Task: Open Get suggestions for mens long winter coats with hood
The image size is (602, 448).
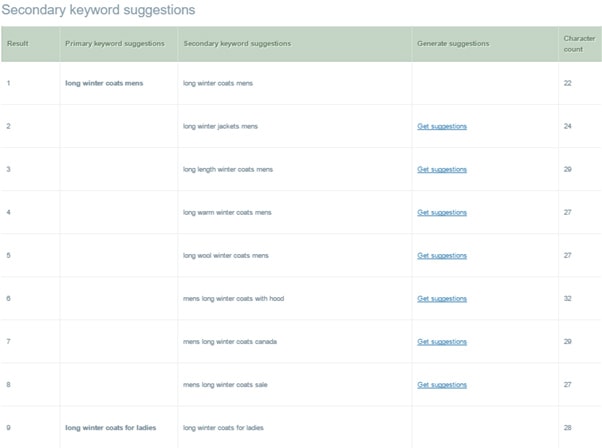Action: 442,299
